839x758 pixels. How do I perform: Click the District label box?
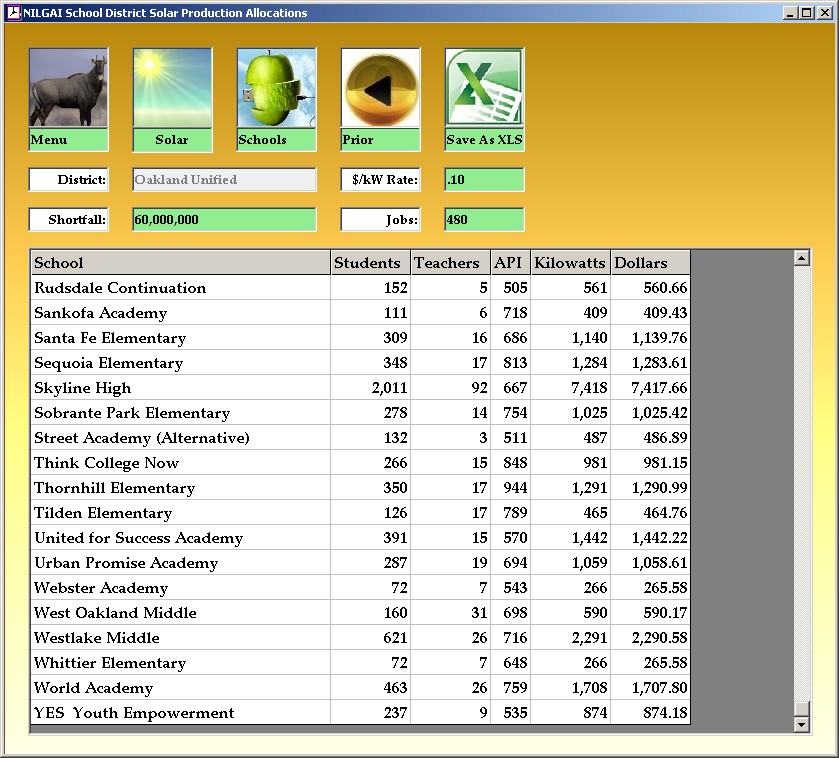[68, 180]
